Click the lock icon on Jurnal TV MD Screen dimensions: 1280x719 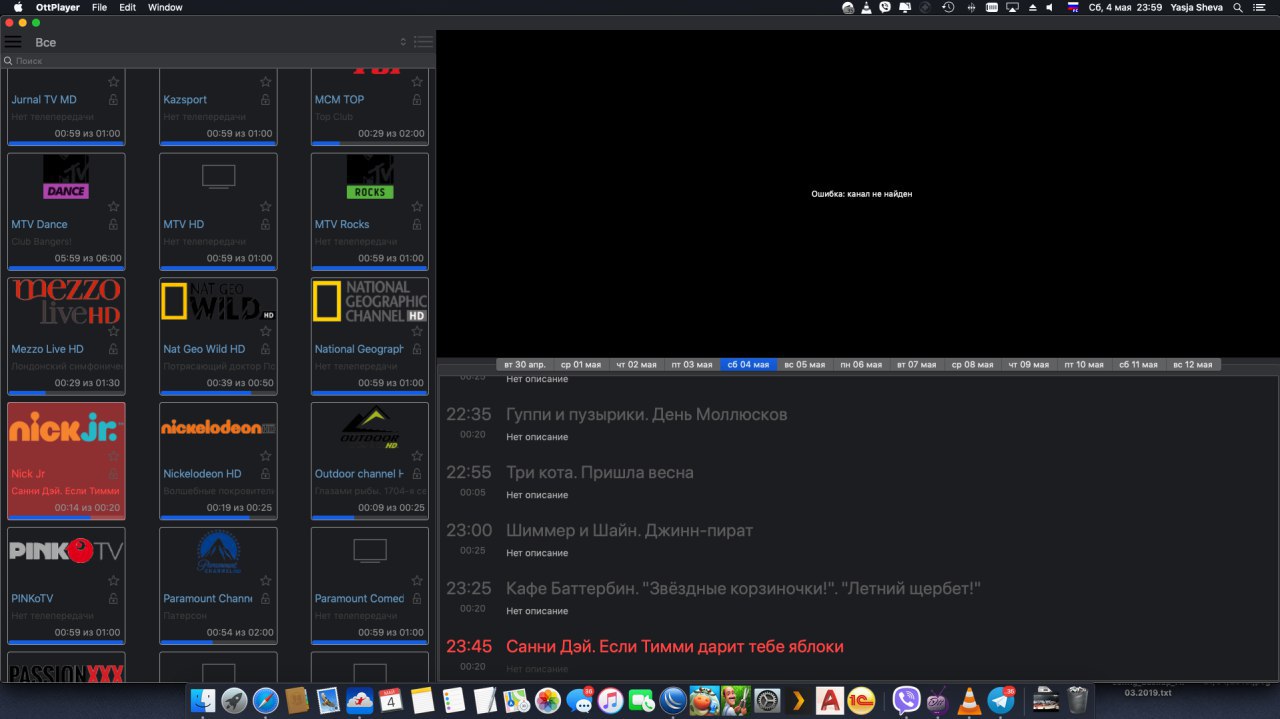tap(113, 100)
